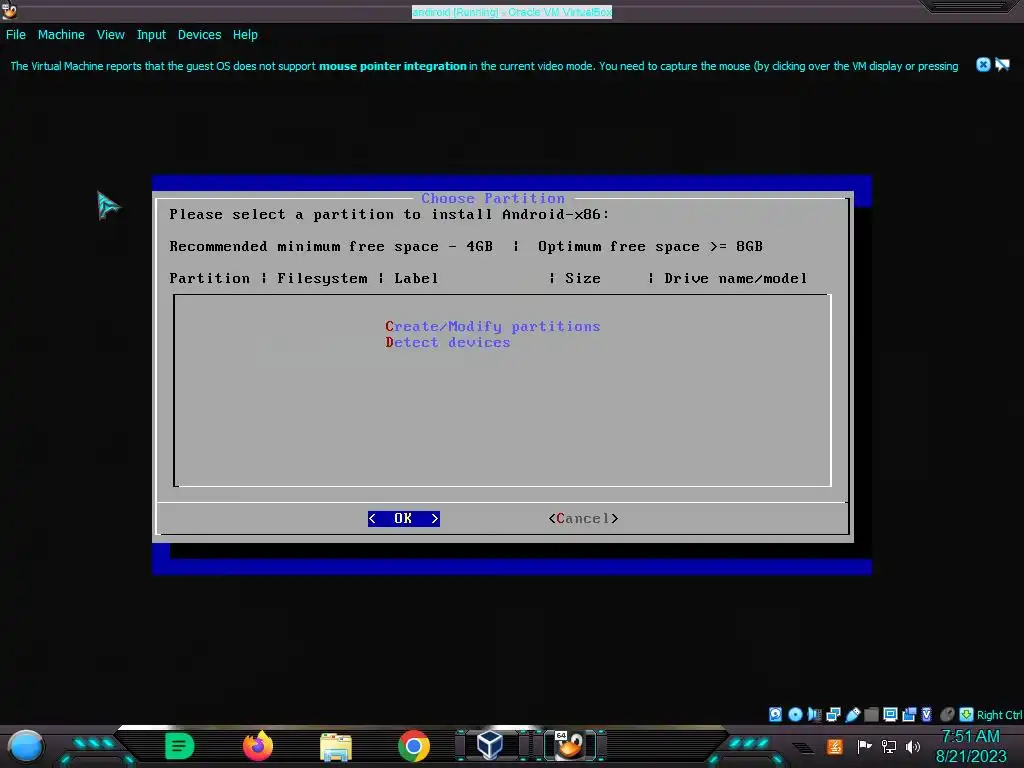This screenshot has height=768, width=1024.
Task: Switch to the android VM taskbar icon
Action: [x=569, y=745]
